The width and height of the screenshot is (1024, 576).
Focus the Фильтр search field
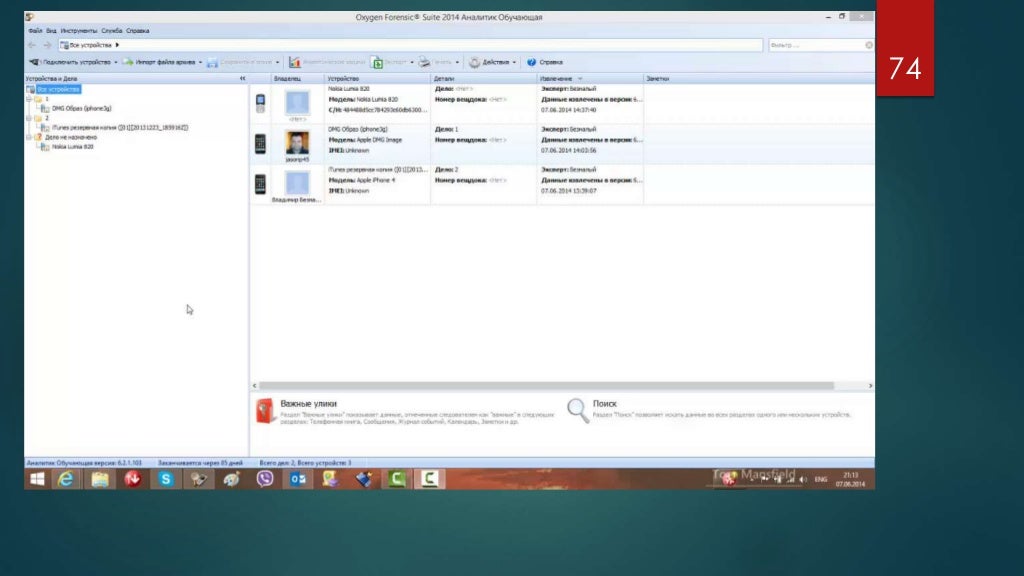tap(816, 45)
